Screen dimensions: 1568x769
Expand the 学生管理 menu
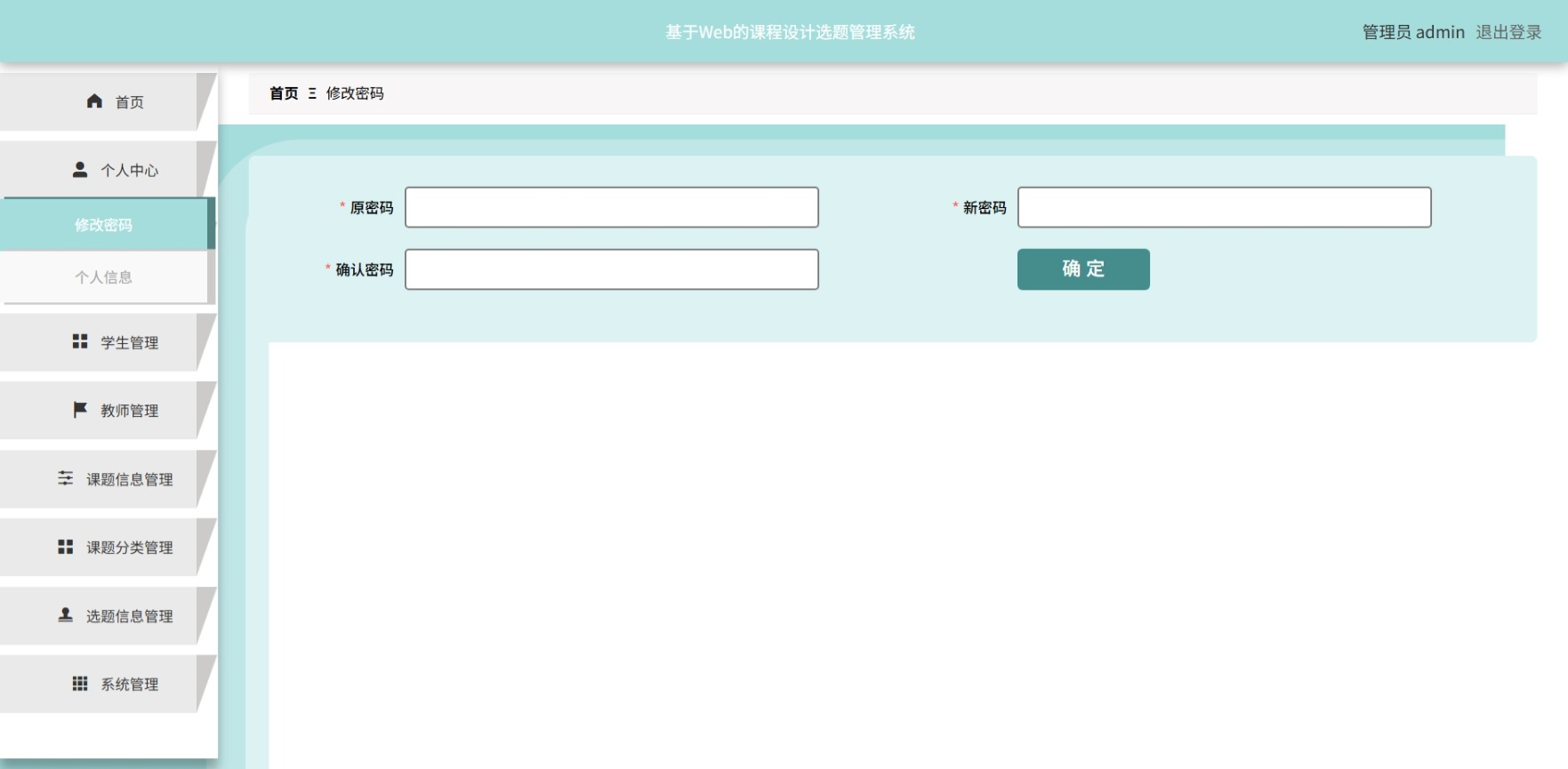coord(108,342)
